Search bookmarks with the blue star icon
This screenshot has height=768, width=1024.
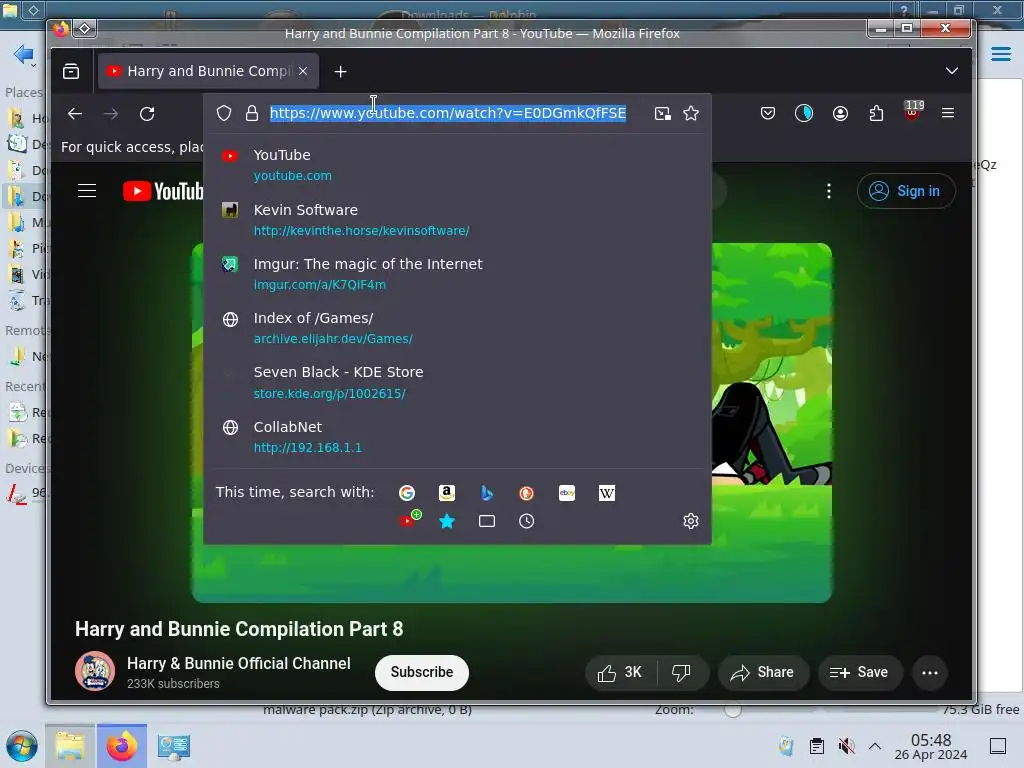[447, 521]
